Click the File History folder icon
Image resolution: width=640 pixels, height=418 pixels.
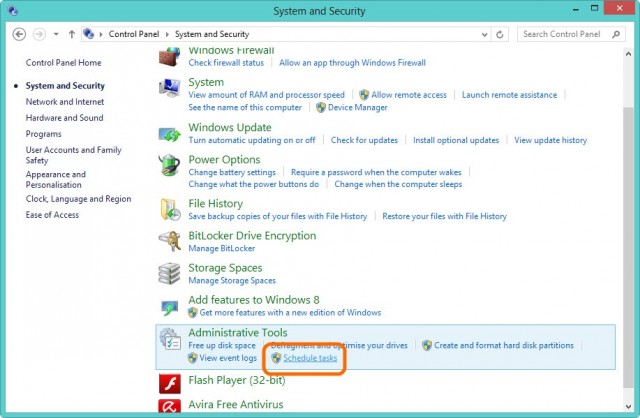[x=170, y=209]
